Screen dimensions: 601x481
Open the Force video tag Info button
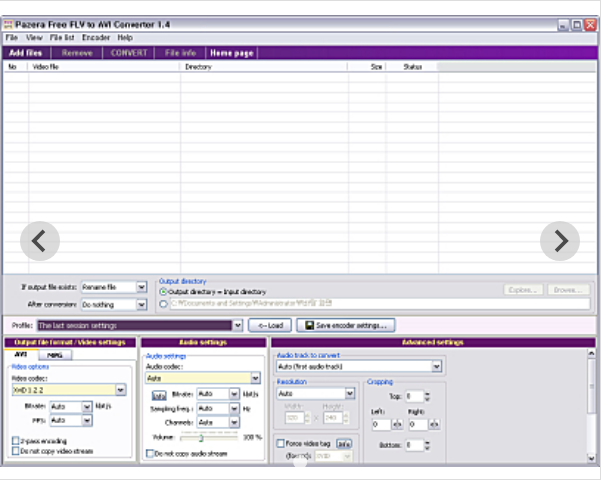coord(344,444)
